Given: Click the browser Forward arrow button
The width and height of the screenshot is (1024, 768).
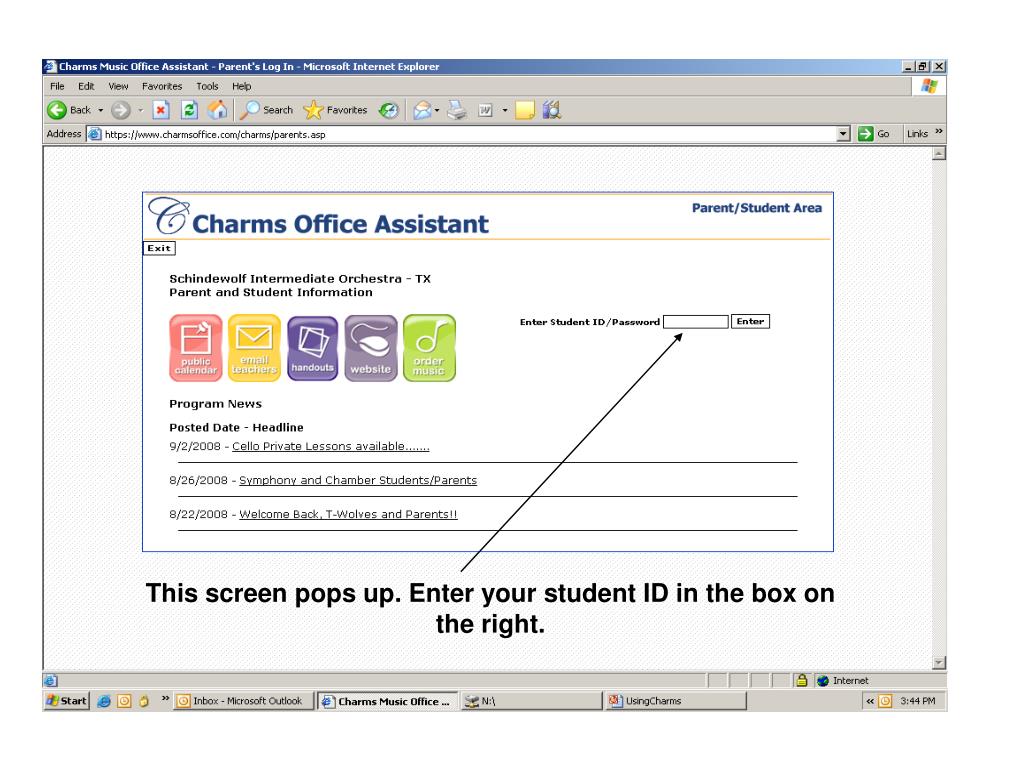Looking at the screenshot, I should pyautogui.click(x=120, y=110).
